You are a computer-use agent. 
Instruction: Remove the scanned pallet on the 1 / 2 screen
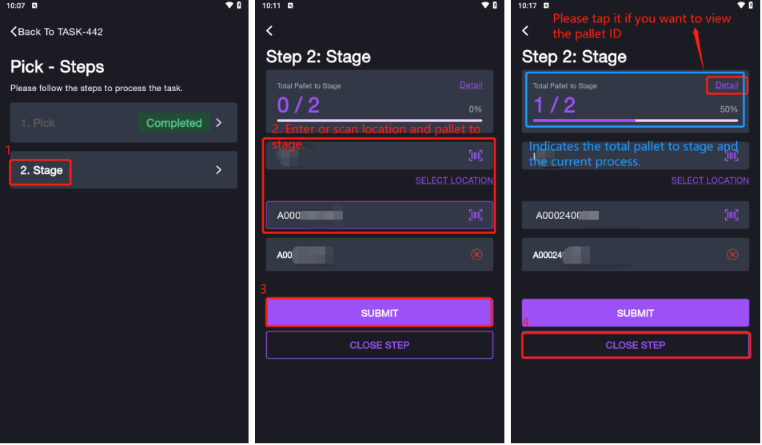[x=732, y=255]
